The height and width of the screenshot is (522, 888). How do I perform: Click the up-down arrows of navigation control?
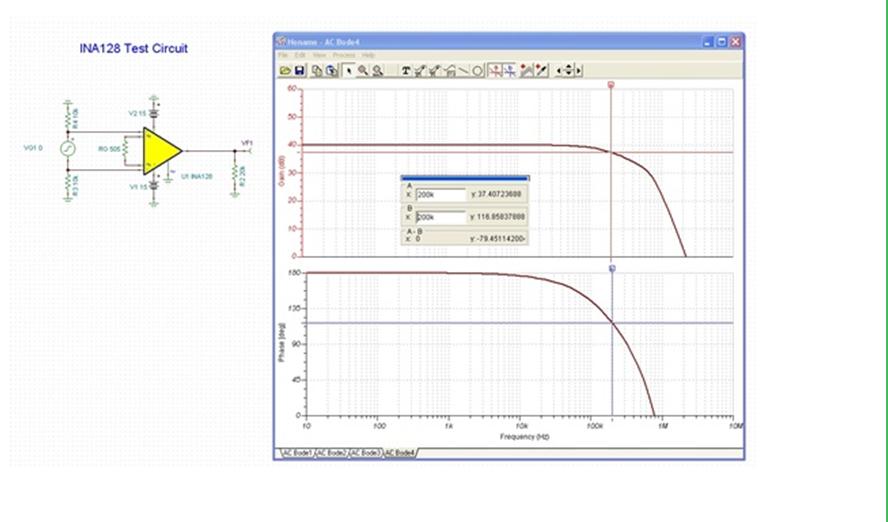click(569, 71)
